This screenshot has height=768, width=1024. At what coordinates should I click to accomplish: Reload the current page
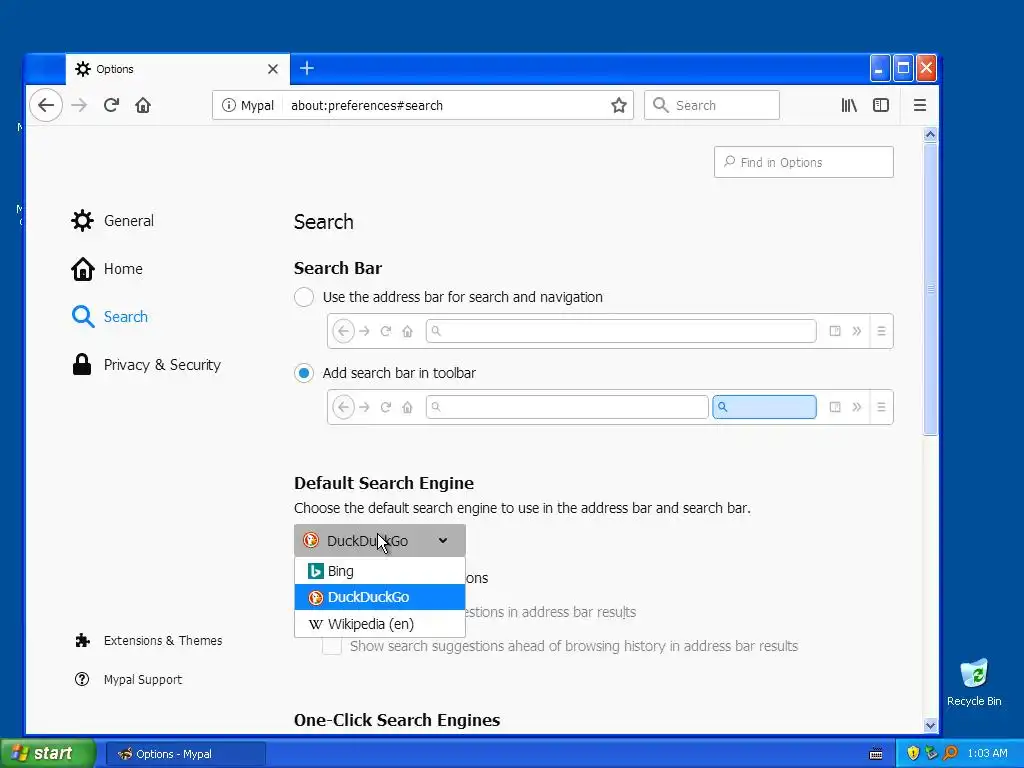(111, 105)
